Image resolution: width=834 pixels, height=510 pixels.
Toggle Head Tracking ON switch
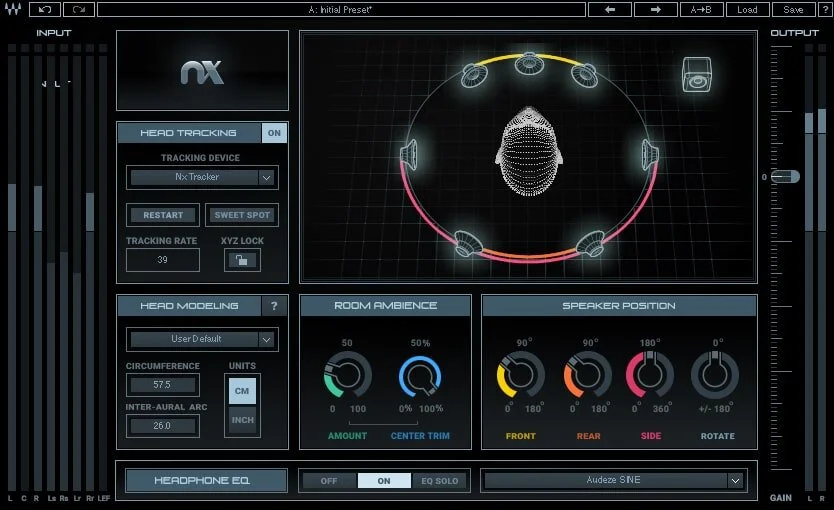(x=274, y=133)
